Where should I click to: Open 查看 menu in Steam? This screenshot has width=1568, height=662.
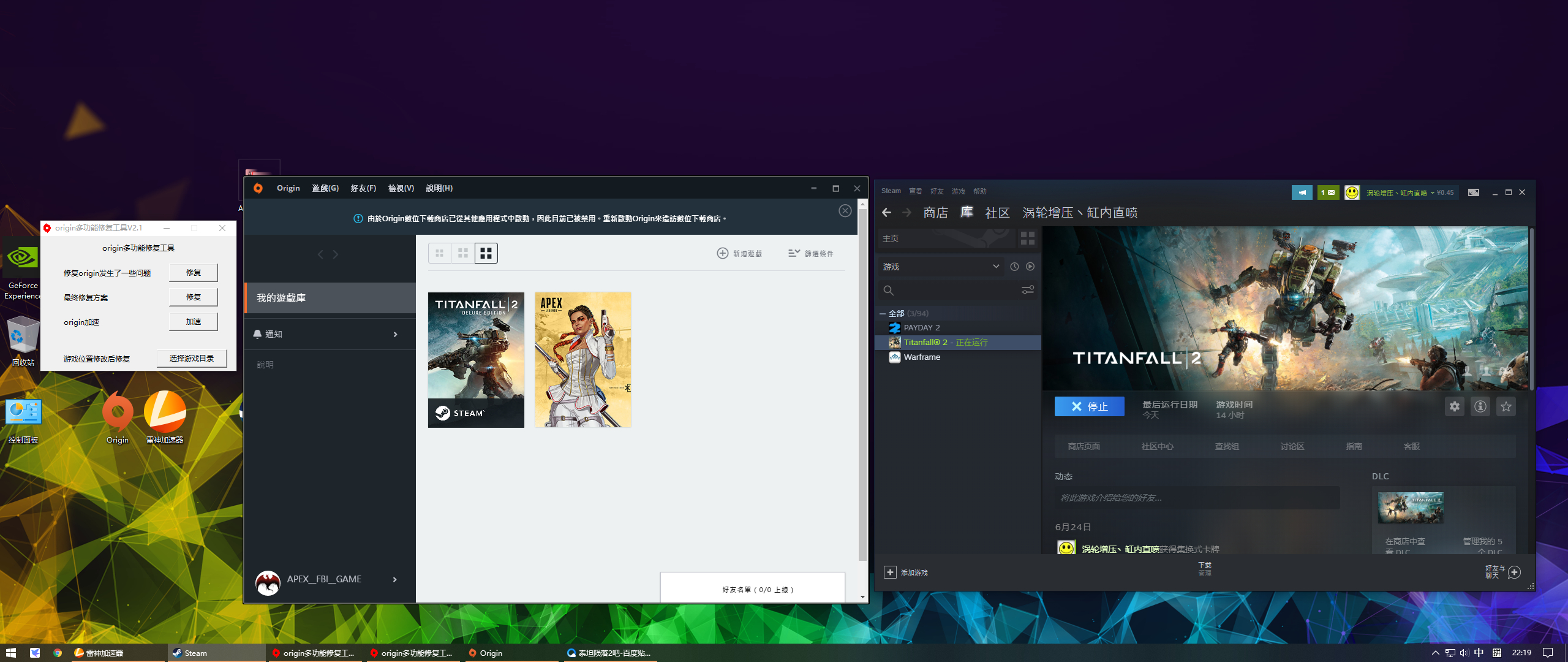coord(915,191)
